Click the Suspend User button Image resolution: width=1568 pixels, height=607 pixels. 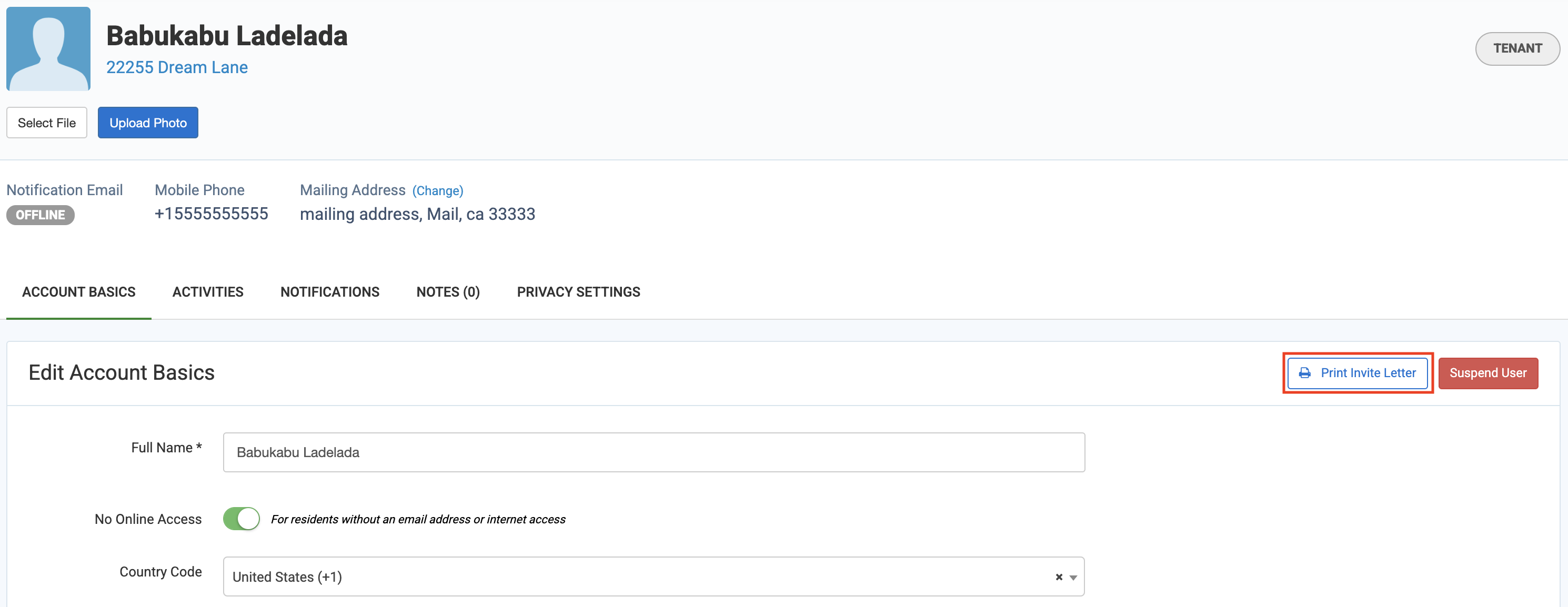pyautogui.click(x=1488, y=373)
